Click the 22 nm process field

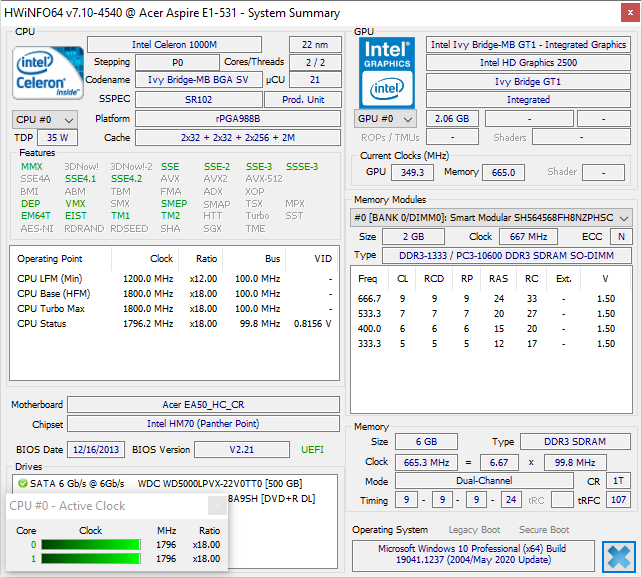[x=315, y=45]
